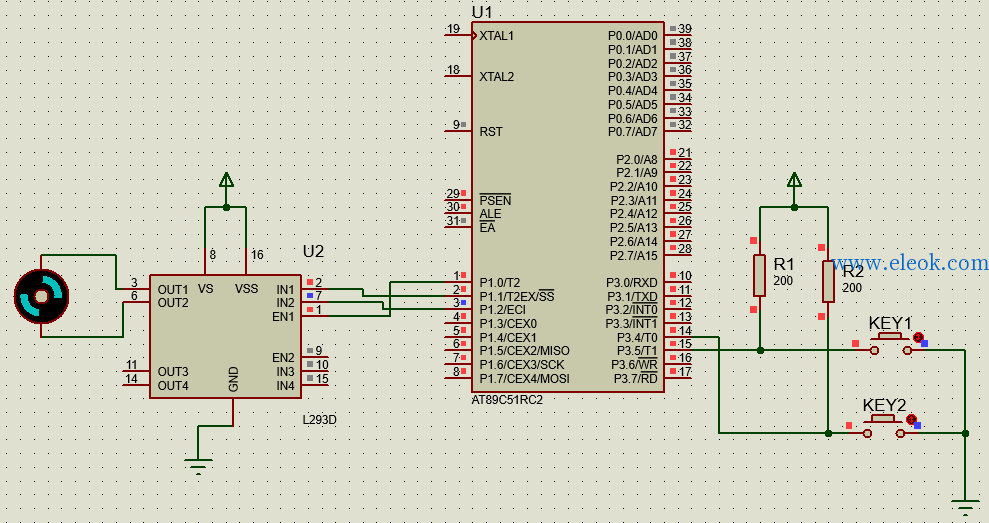
Task: Click the wire junction dot below R1
Action: pos(760,350)
